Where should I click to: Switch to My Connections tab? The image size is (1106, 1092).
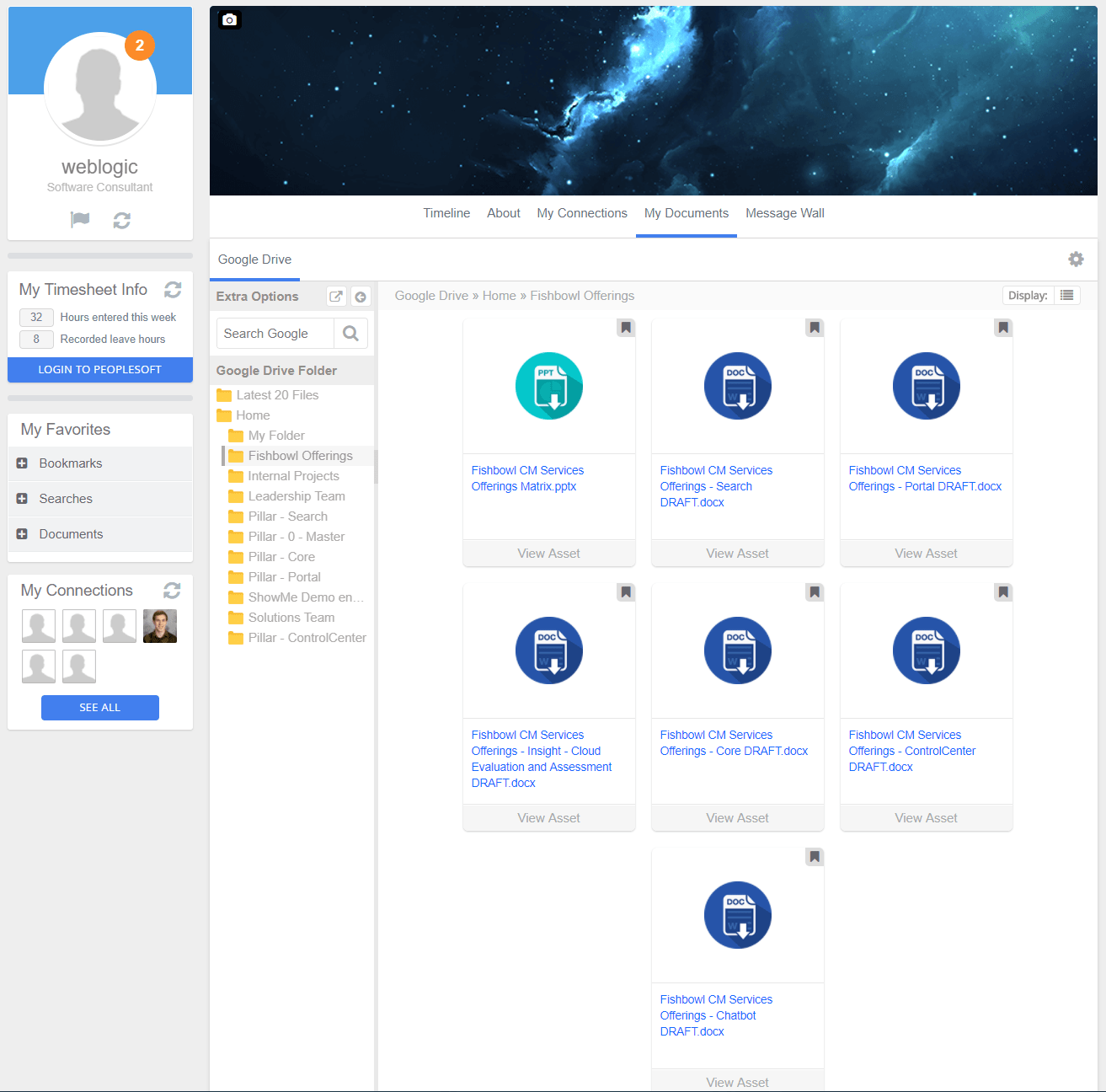pos(582,213)
